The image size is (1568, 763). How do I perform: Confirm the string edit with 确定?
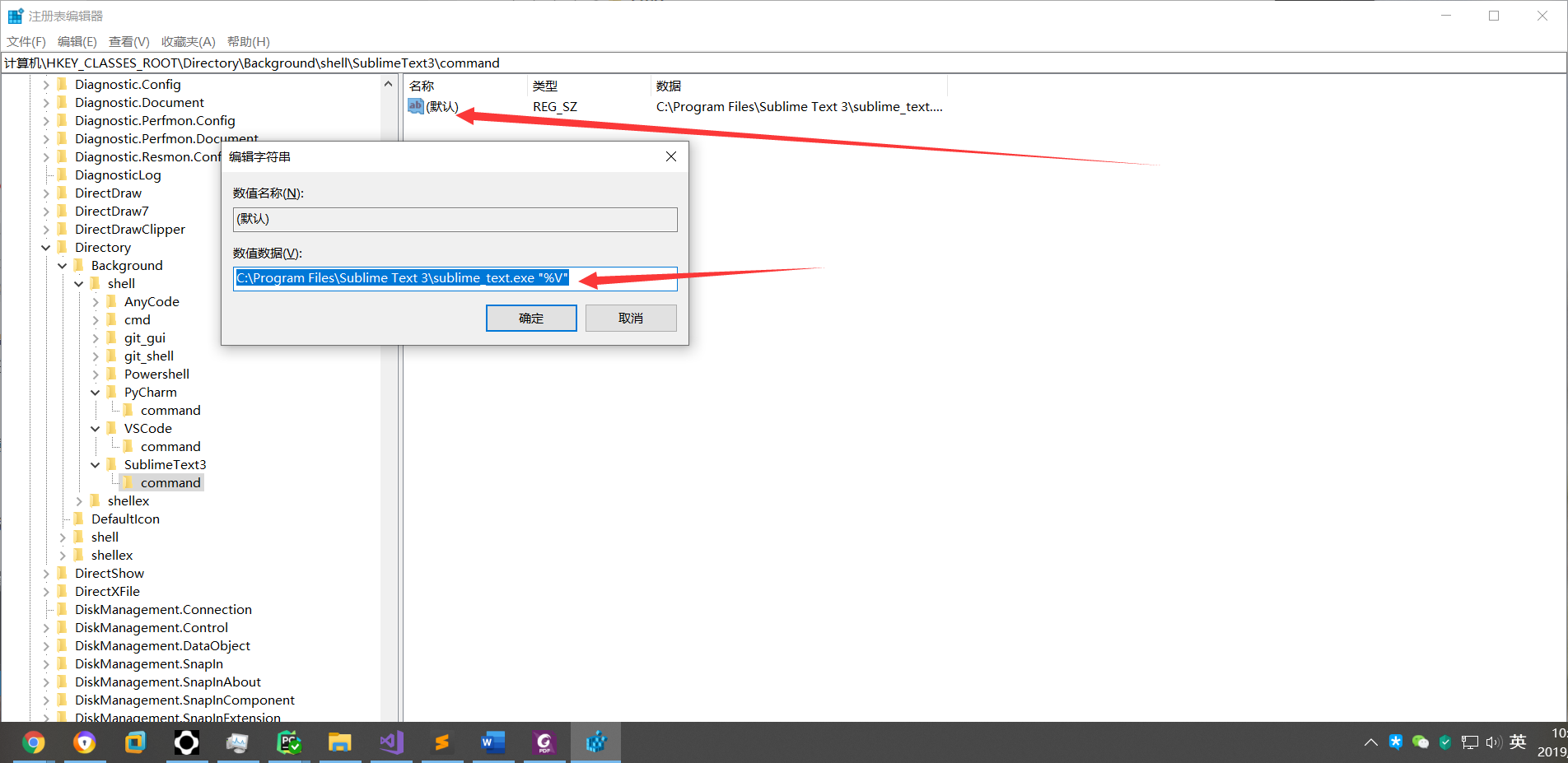point(531,319)
